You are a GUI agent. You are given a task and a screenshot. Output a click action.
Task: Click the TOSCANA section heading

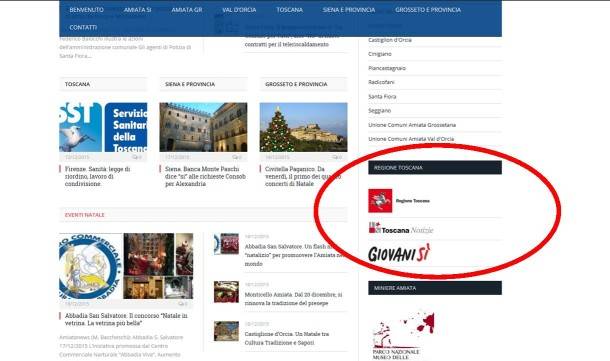coord(77,84)
